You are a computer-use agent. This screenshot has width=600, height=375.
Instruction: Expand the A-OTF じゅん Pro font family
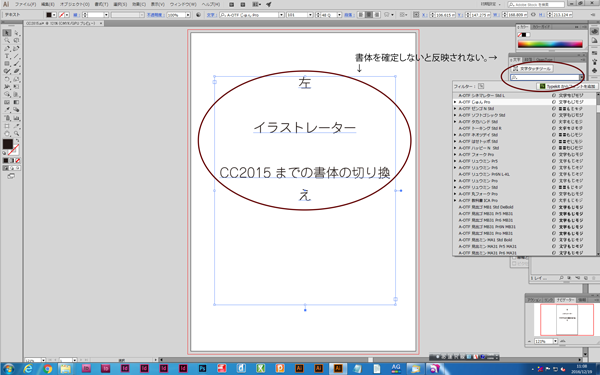point(455,102)
